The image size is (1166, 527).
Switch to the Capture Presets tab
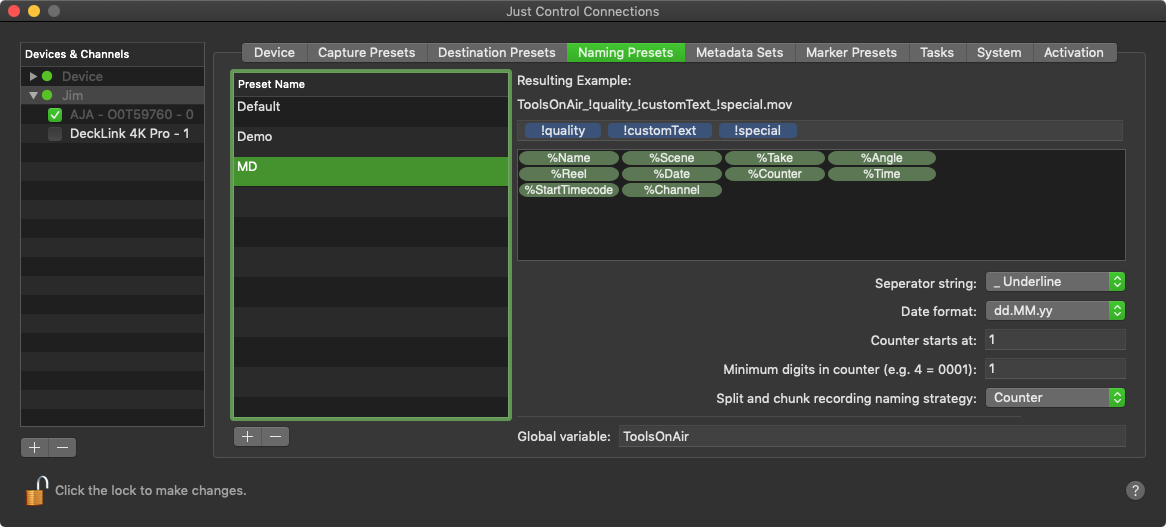(x=367, y=53)
